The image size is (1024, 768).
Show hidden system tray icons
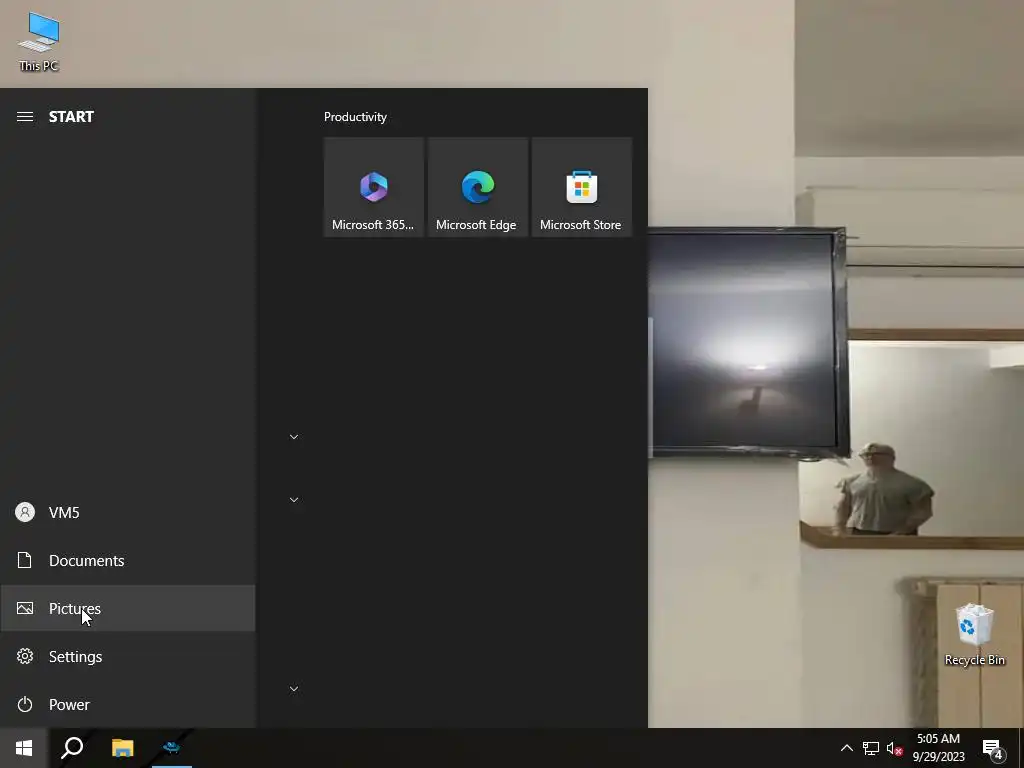coord(846,748)
